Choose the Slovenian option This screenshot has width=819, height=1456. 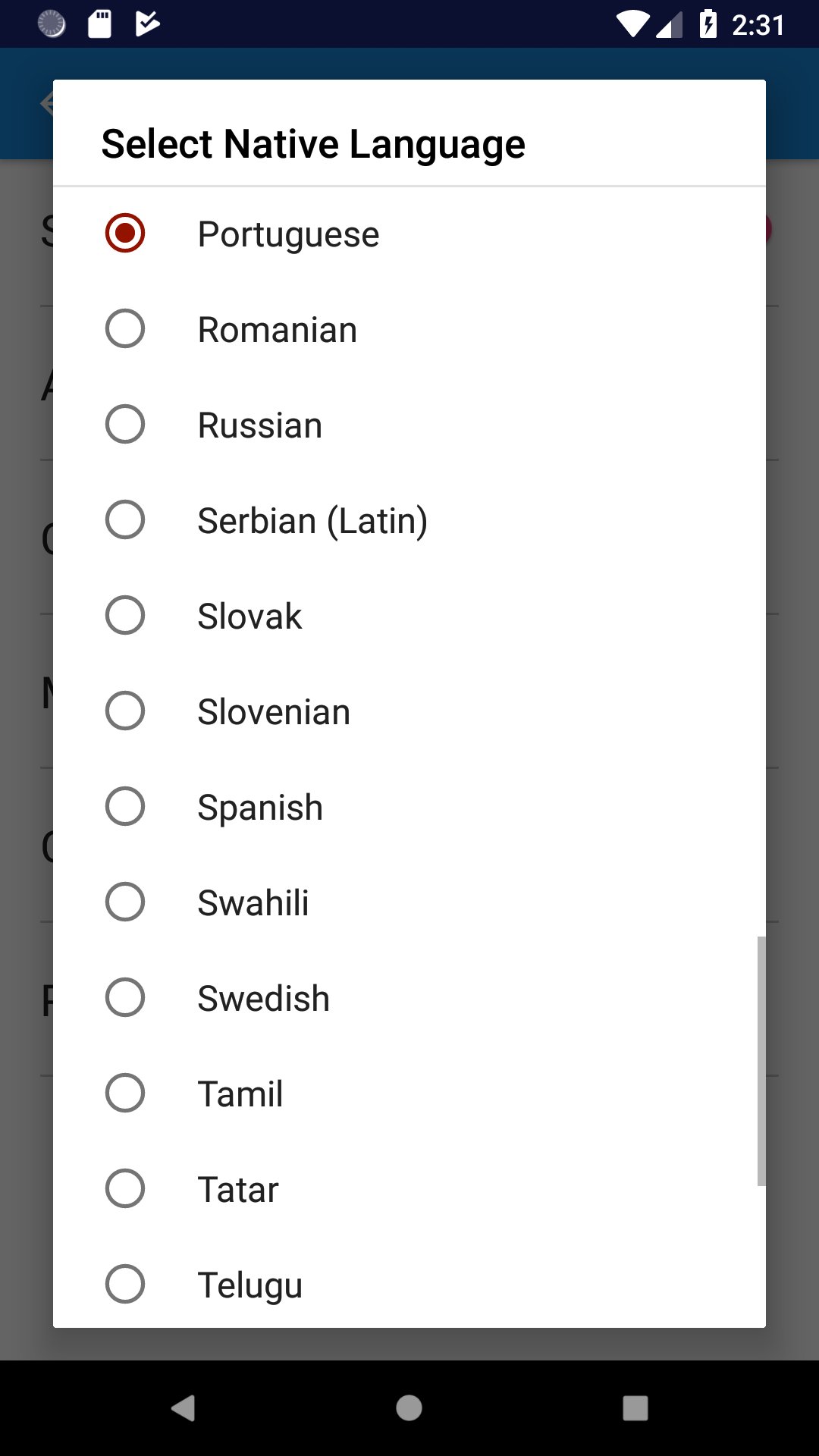click(125, 711)
